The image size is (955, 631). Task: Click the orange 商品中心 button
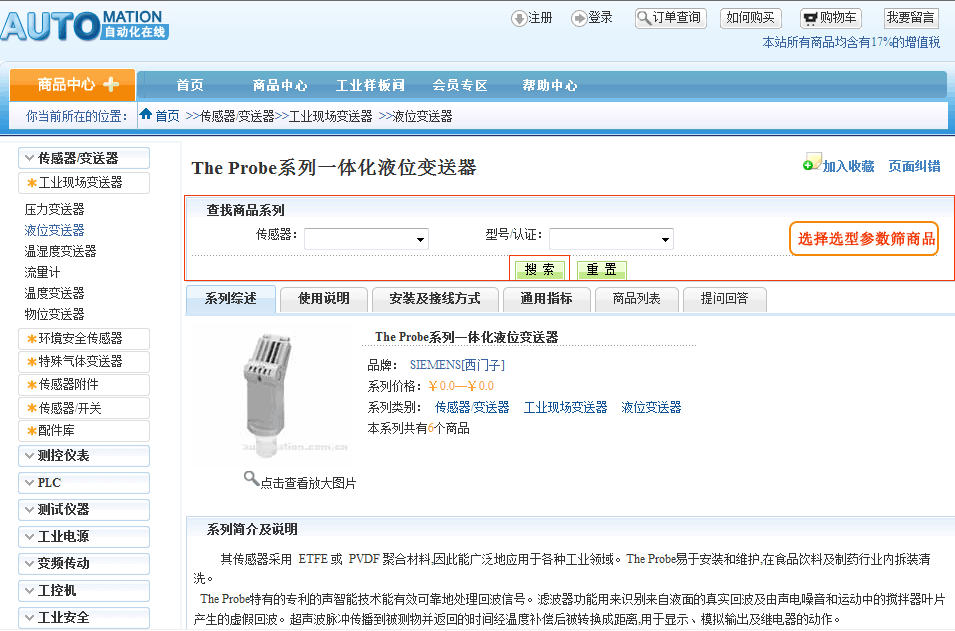coord(72,84)
